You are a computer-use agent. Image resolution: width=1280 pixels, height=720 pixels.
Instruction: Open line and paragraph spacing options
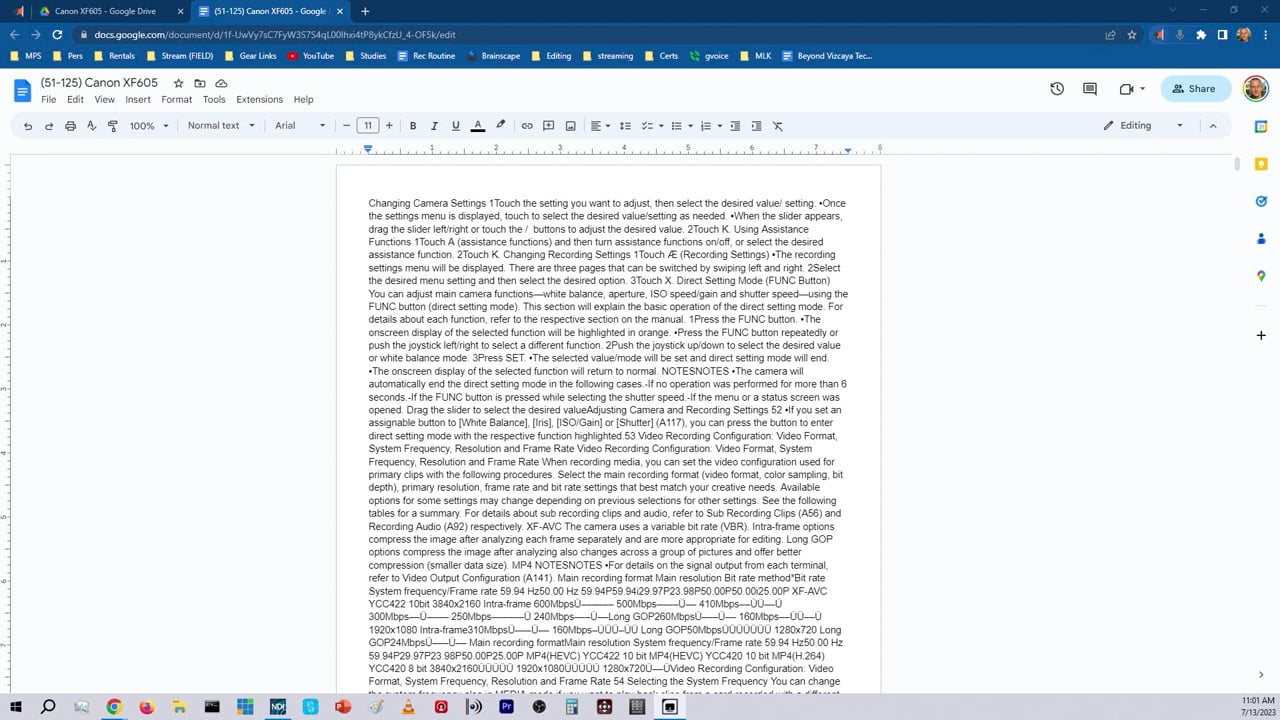[625, 126]
